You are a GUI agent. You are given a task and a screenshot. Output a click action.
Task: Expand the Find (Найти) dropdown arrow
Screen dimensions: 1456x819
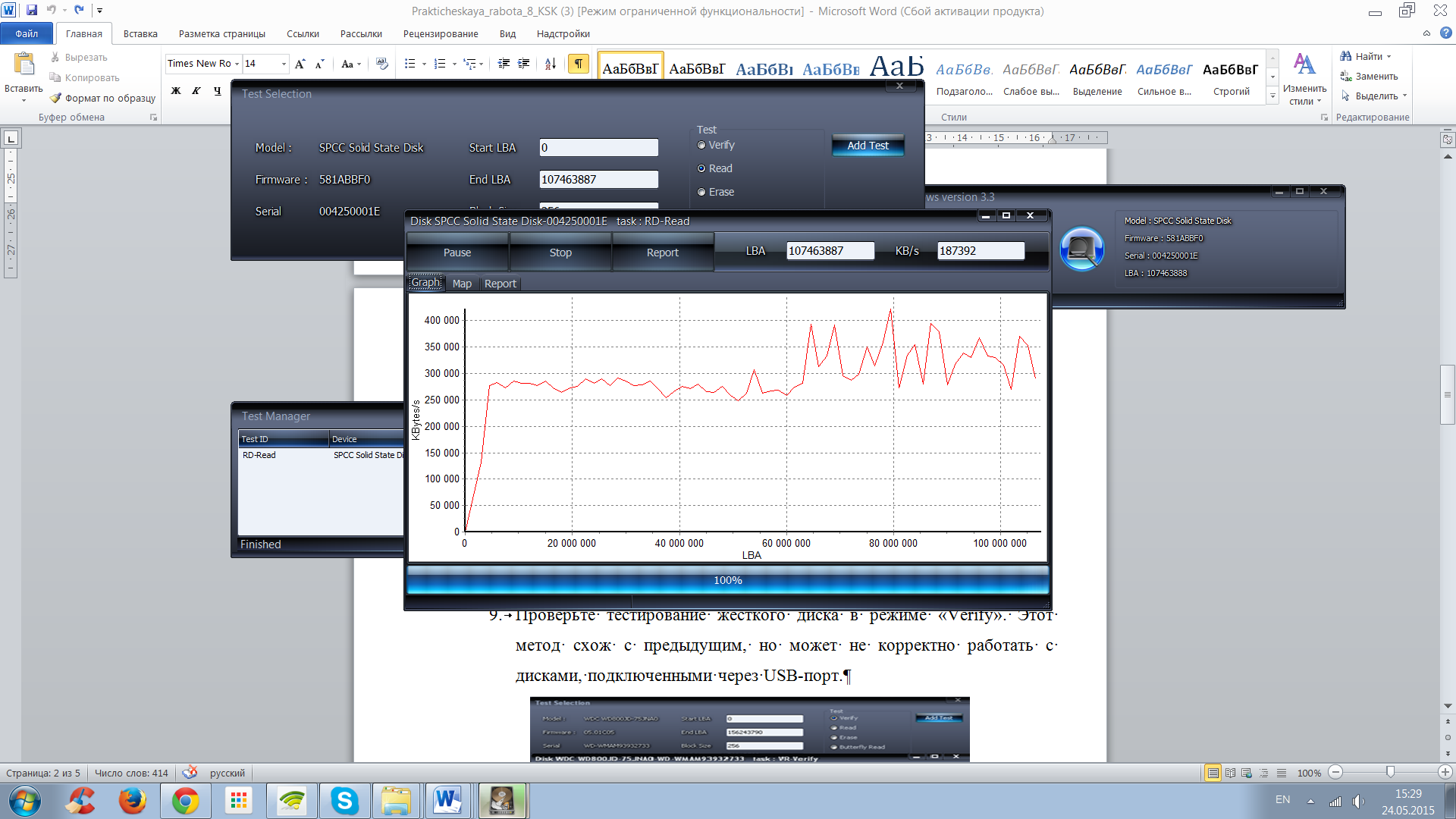(1389, 56)
